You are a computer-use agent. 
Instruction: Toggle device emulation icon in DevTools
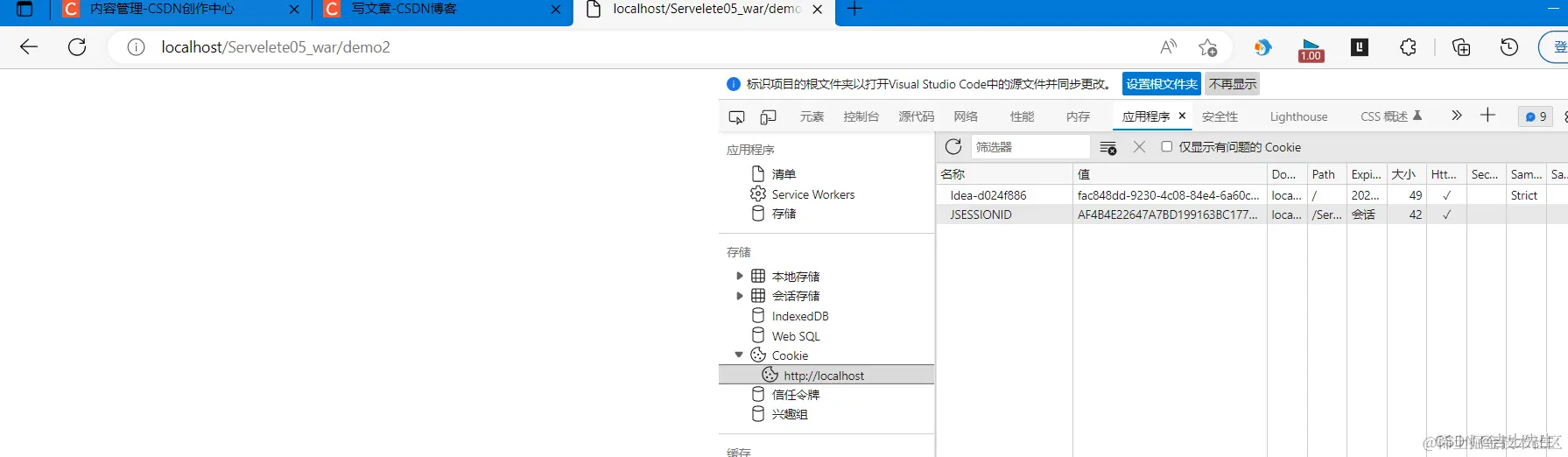(768, 116)
